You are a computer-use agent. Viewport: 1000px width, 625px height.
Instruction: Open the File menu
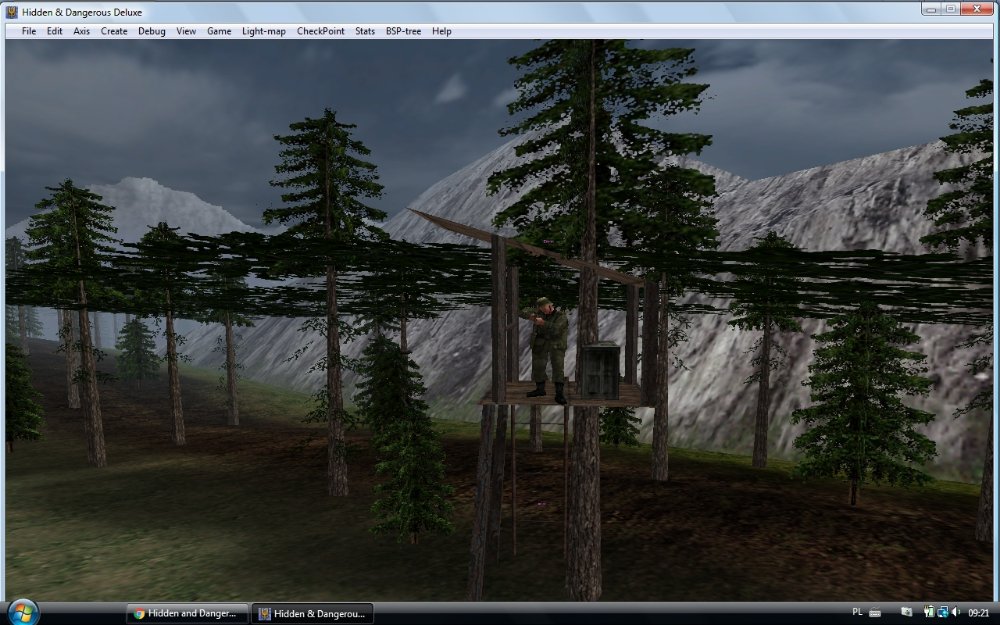point(29,31)
